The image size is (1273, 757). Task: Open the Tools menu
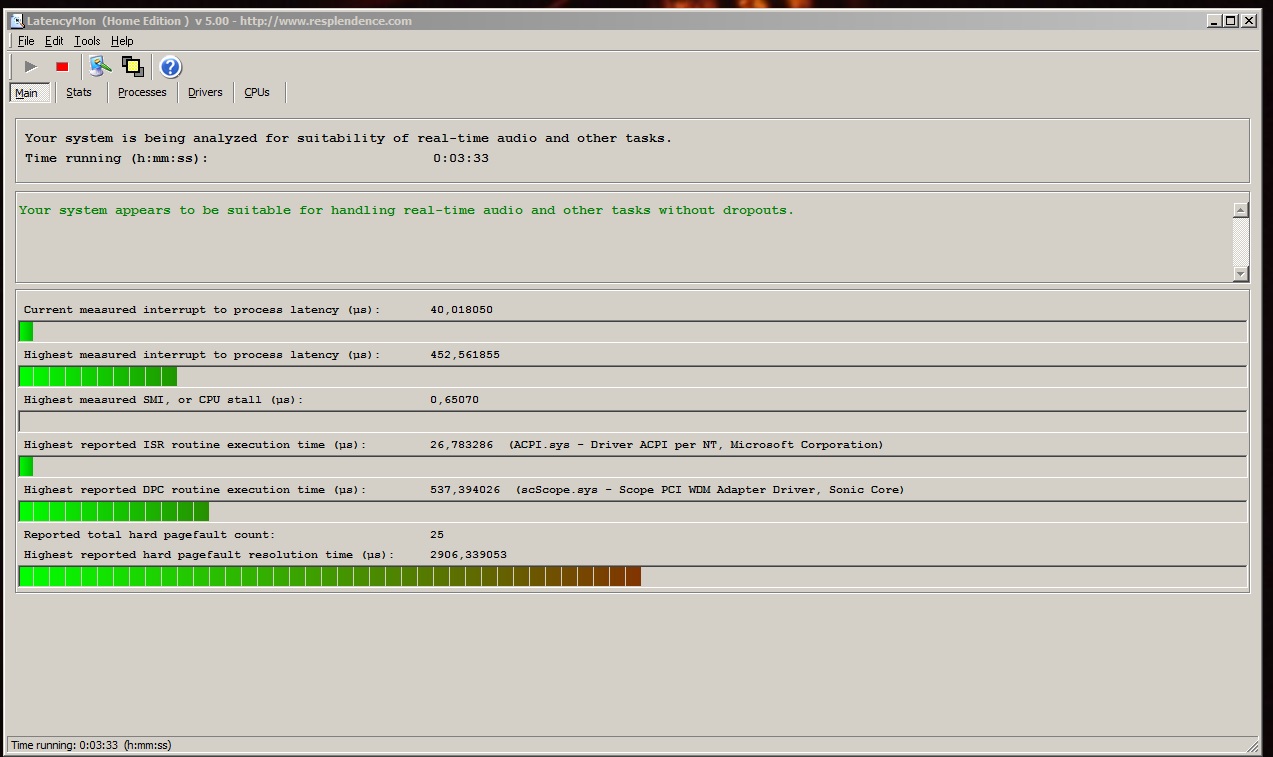[x=87, y=41]
